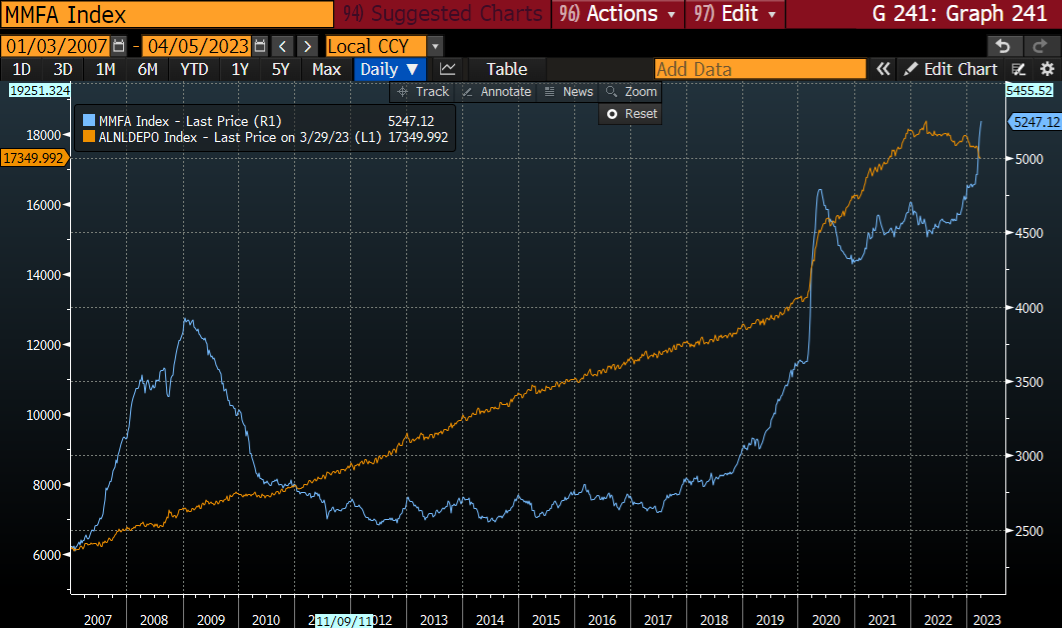Toggle the Annotate mode
The height and width of the screenshot is (628, 1062).
(496, 91)
